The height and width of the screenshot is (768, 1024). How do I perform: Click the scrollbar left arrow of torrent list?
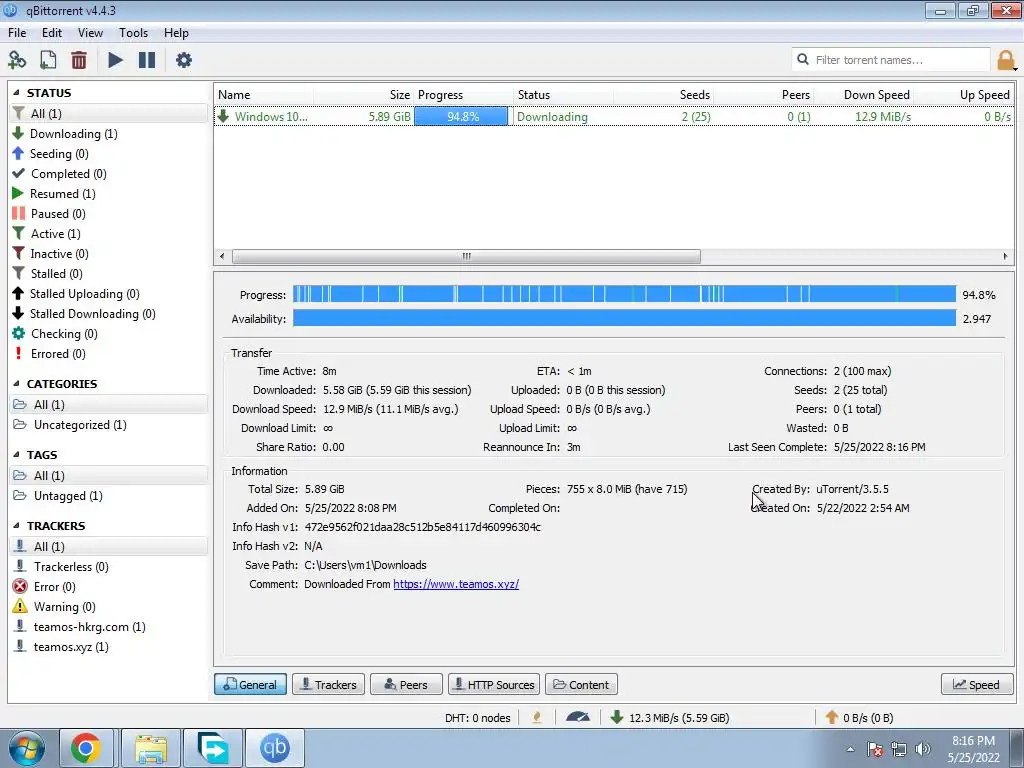coord(222,256)
